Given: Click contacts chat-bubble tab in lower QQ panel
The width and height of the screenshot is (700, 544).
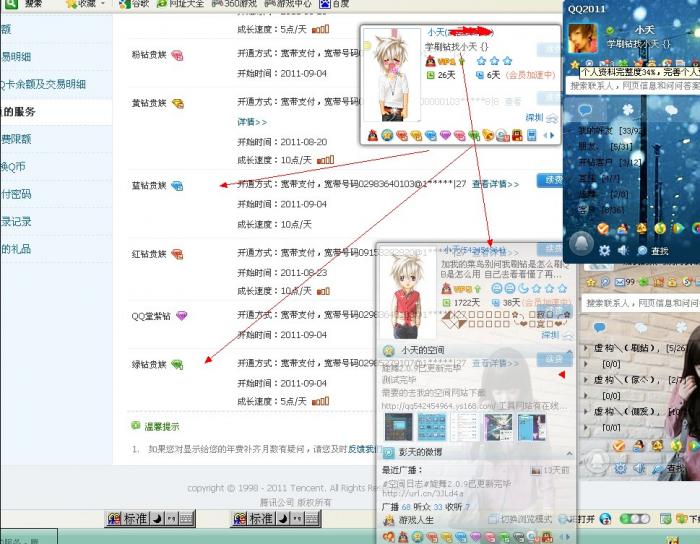Looking at the screenshot, I should tap(599, 327).
